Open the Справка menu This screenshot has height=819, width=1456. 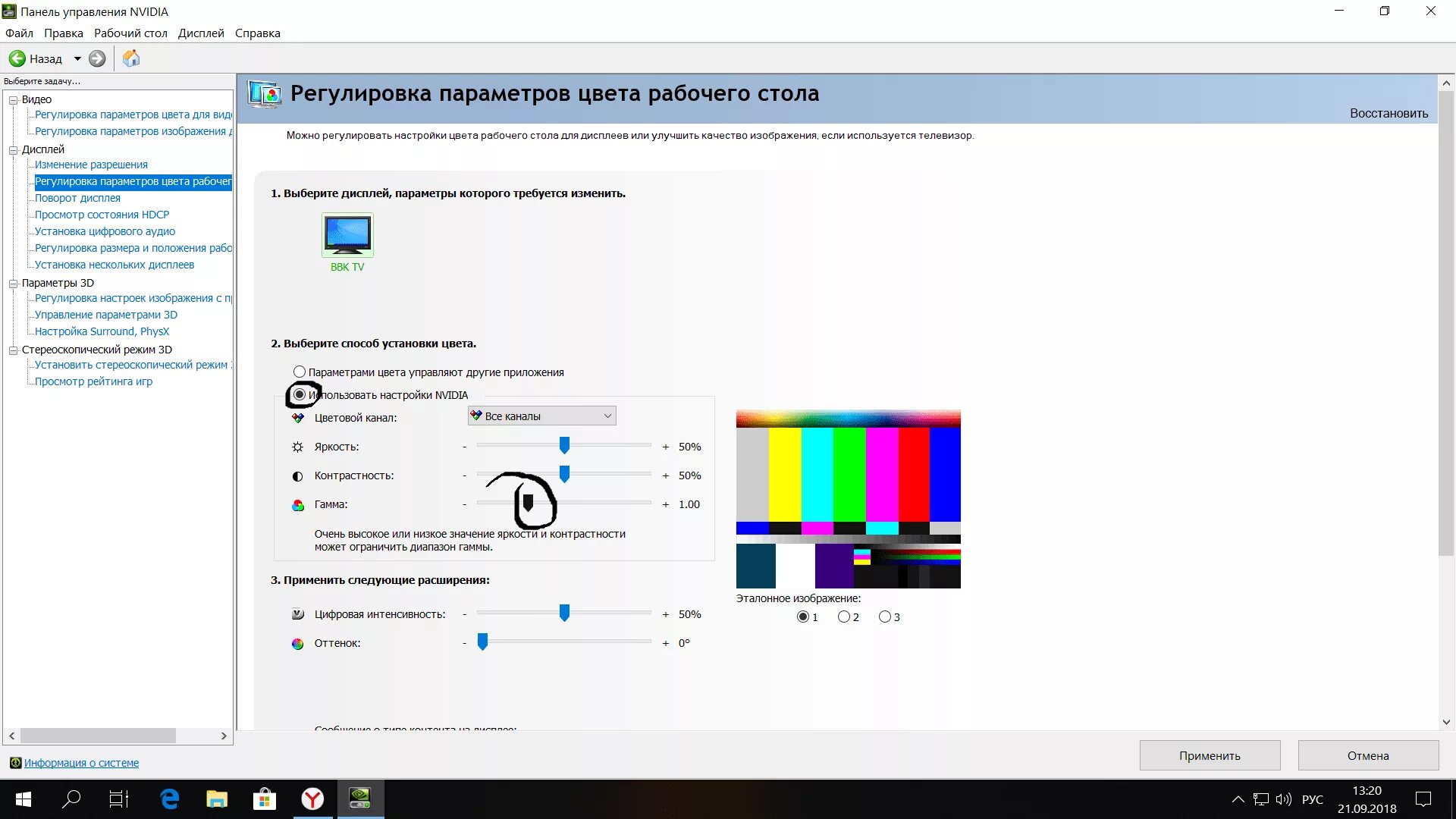coord(258,33)
